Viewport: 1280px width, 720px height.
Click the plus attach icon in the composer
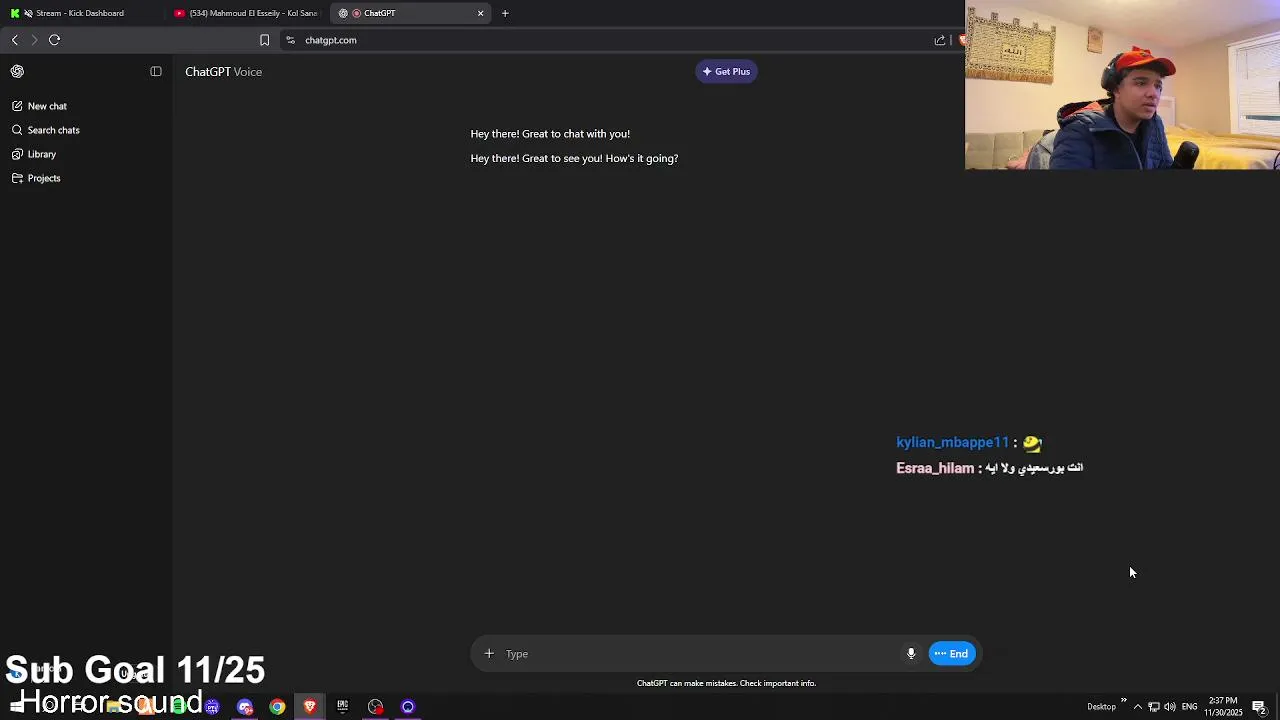[x=489, y=654]
